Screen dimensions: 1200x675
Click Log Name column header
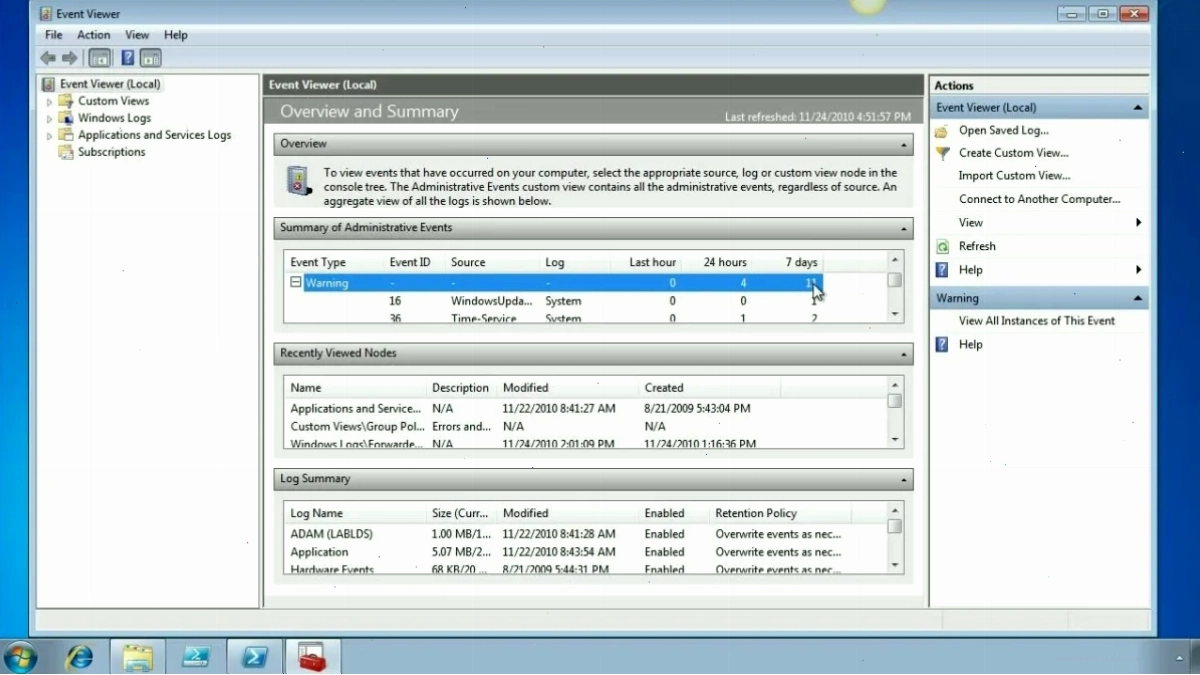(x=316, y=513)
